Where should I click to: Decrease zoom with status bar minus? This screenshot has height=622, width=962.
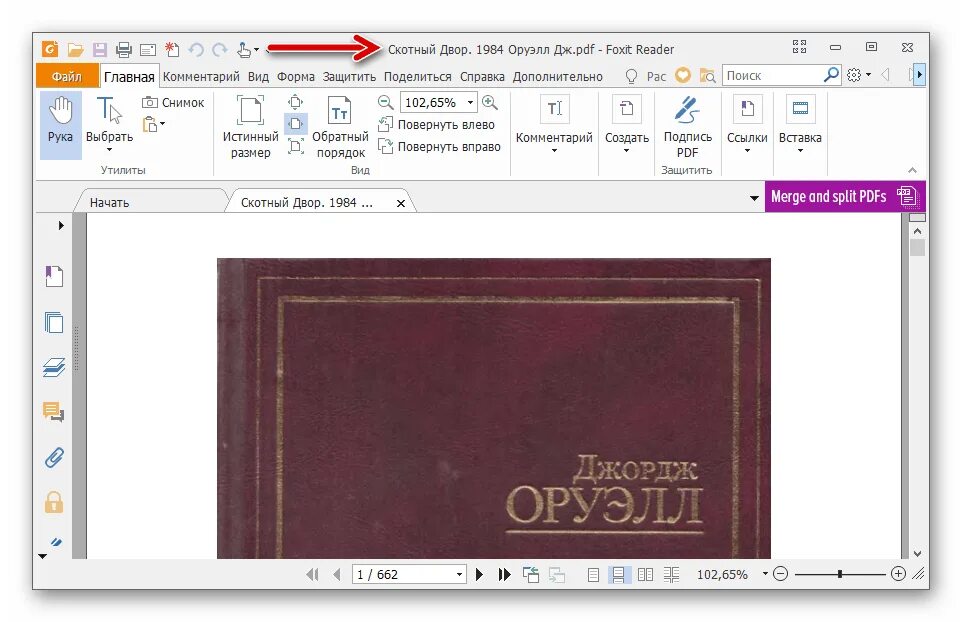tap(780, 574)
